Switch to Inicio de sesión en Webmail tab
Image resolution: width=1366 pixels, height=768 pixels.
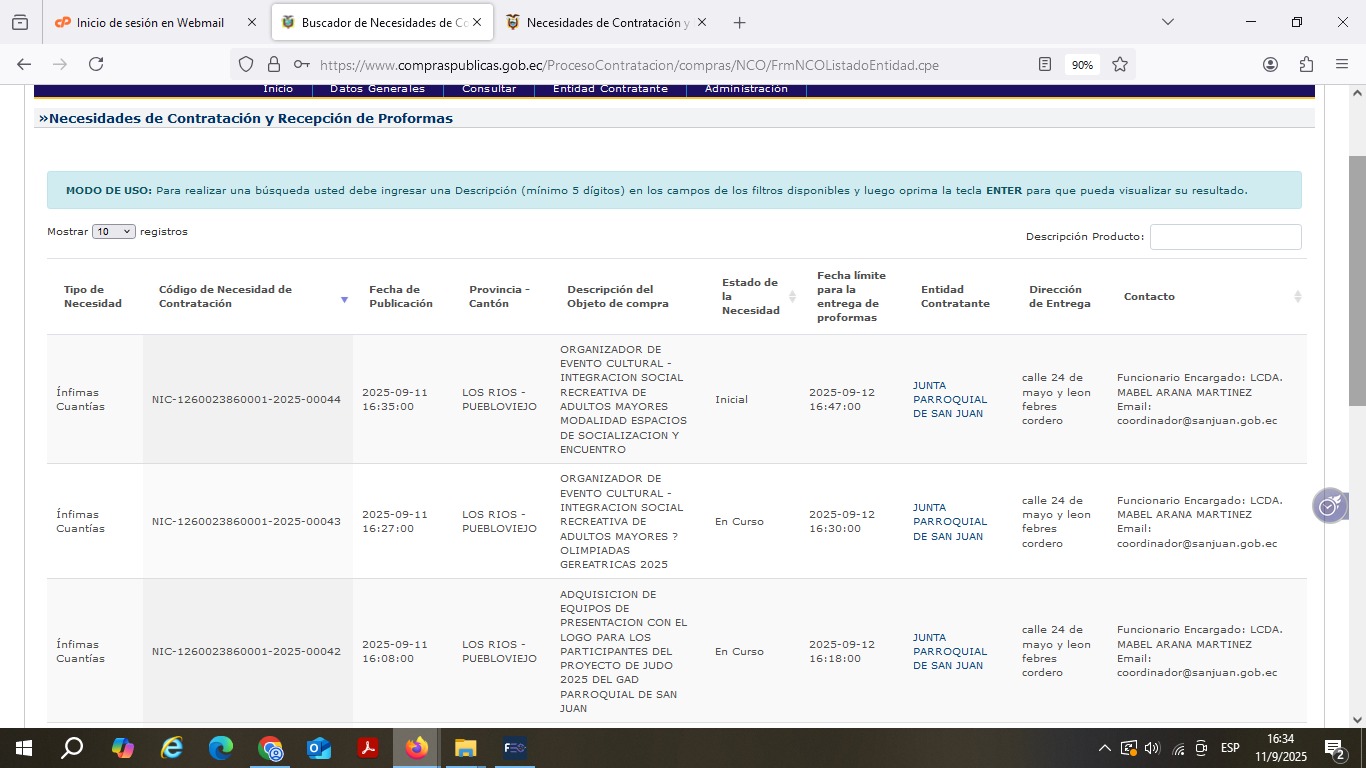(x=150, y=22)
